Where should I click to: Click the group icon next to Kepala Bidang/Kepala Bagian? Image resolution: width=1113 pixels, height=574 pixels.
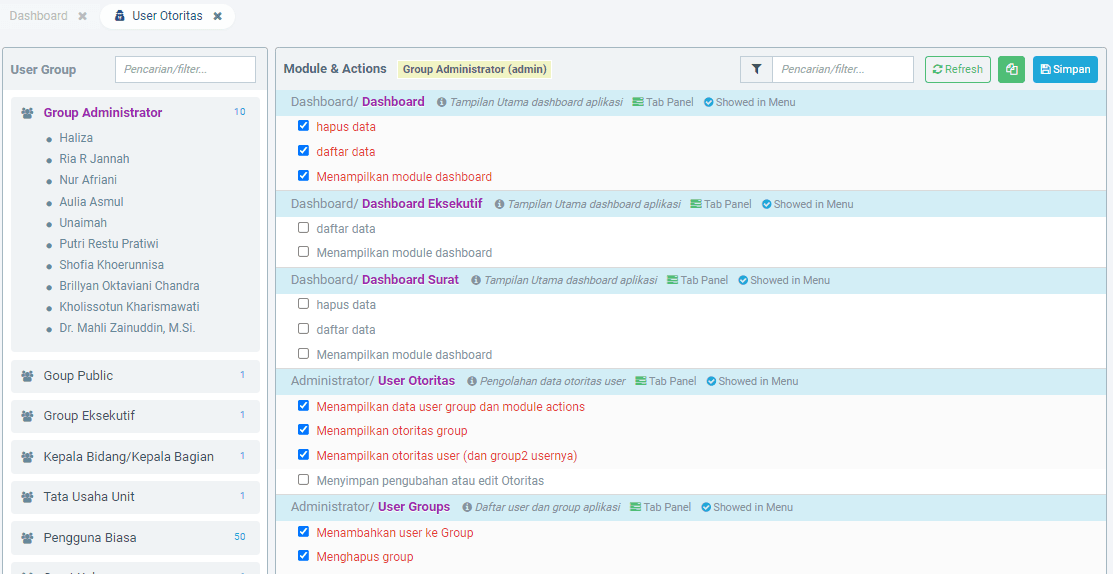[28, 457]
